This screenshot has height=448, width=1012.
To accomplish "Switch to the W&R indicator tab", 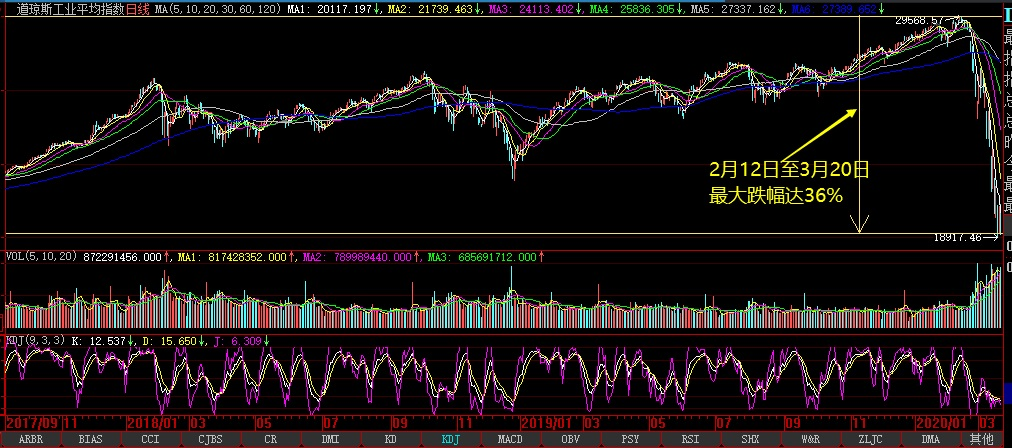I will (x=811, y=439).
